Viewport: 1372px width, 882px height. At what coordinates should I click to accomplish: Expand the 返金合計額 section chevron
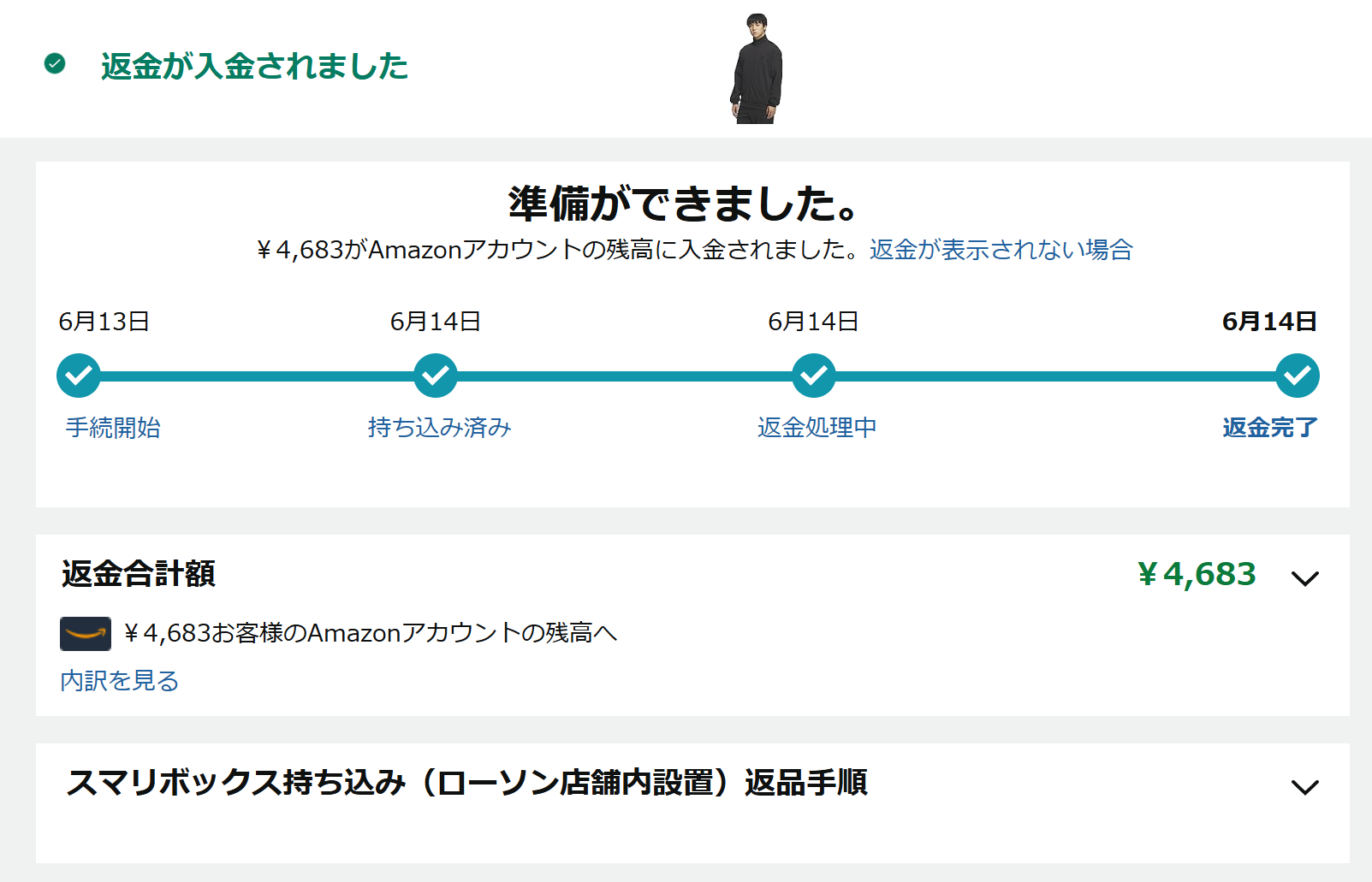[x=1305, y=579]
